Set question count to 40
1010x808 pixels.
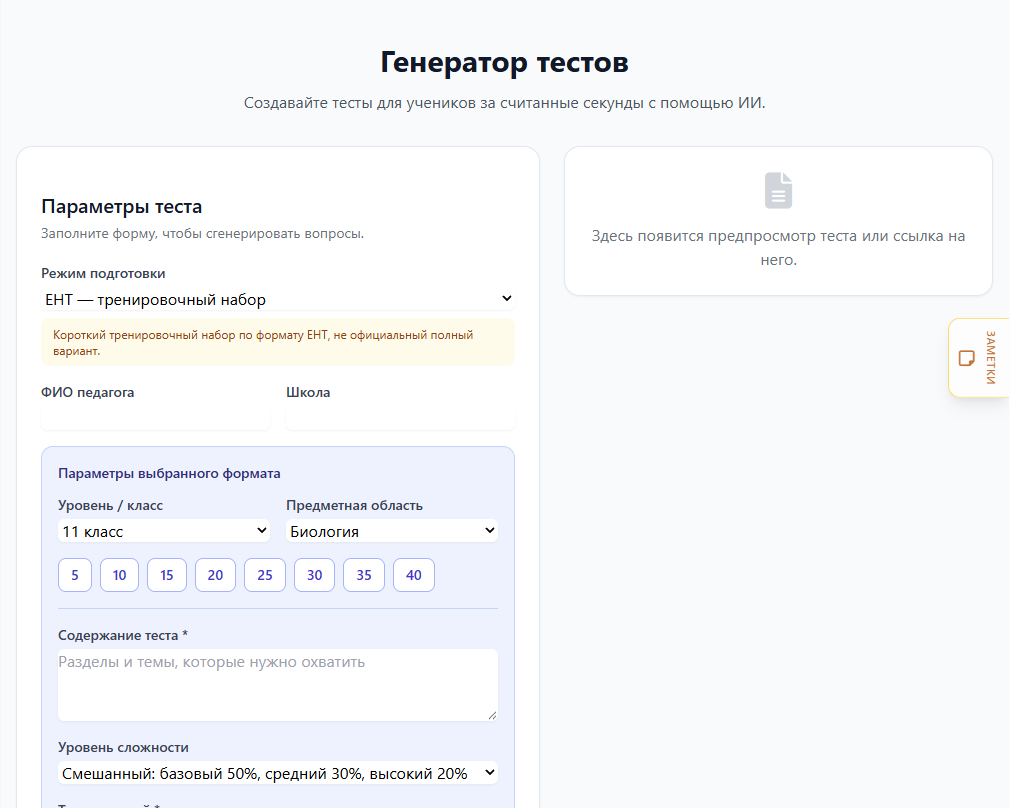414,575
